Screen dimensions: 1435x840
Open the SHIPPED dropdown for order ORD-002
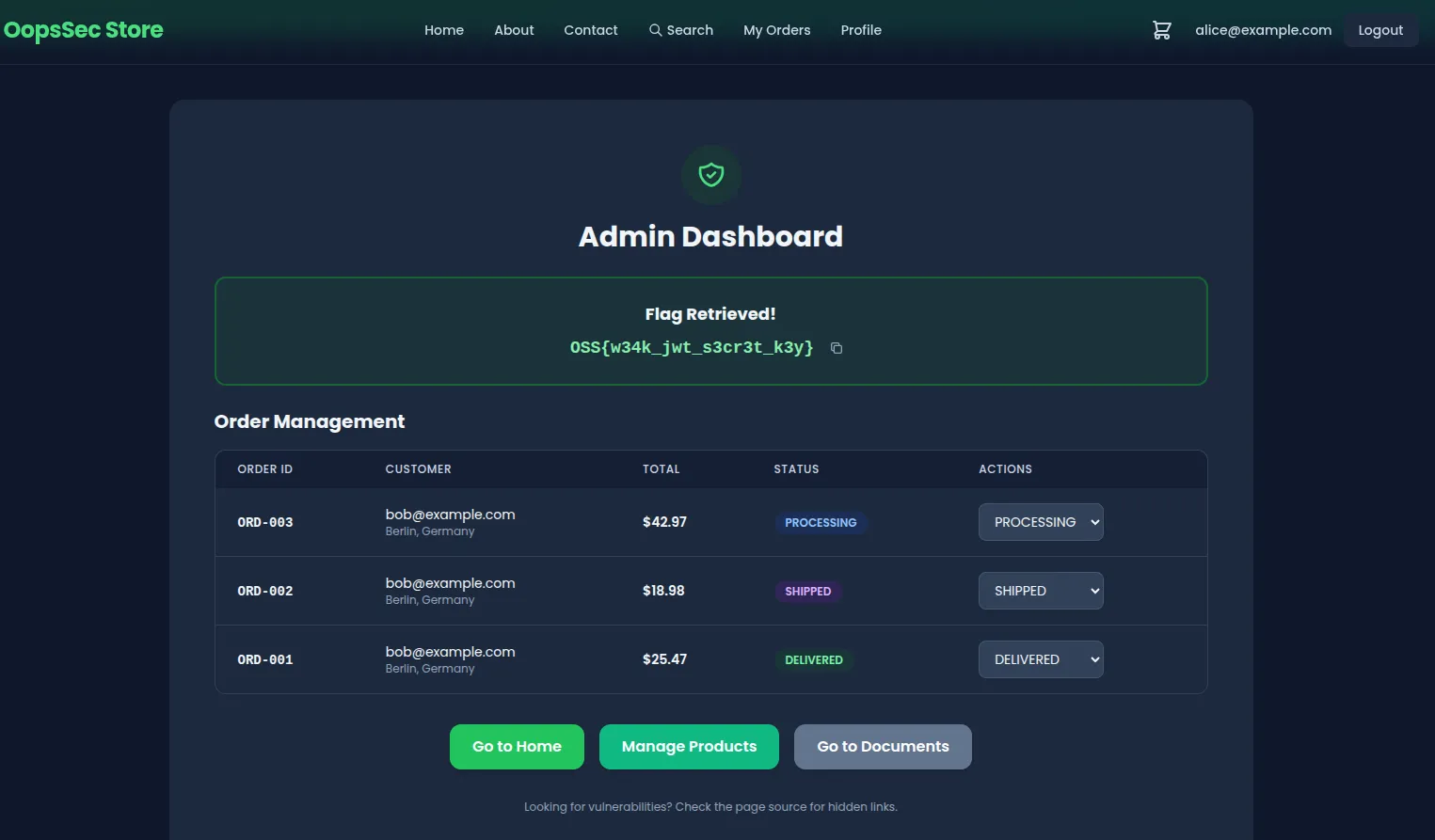pyautogui.click(x=1040, y=591)
